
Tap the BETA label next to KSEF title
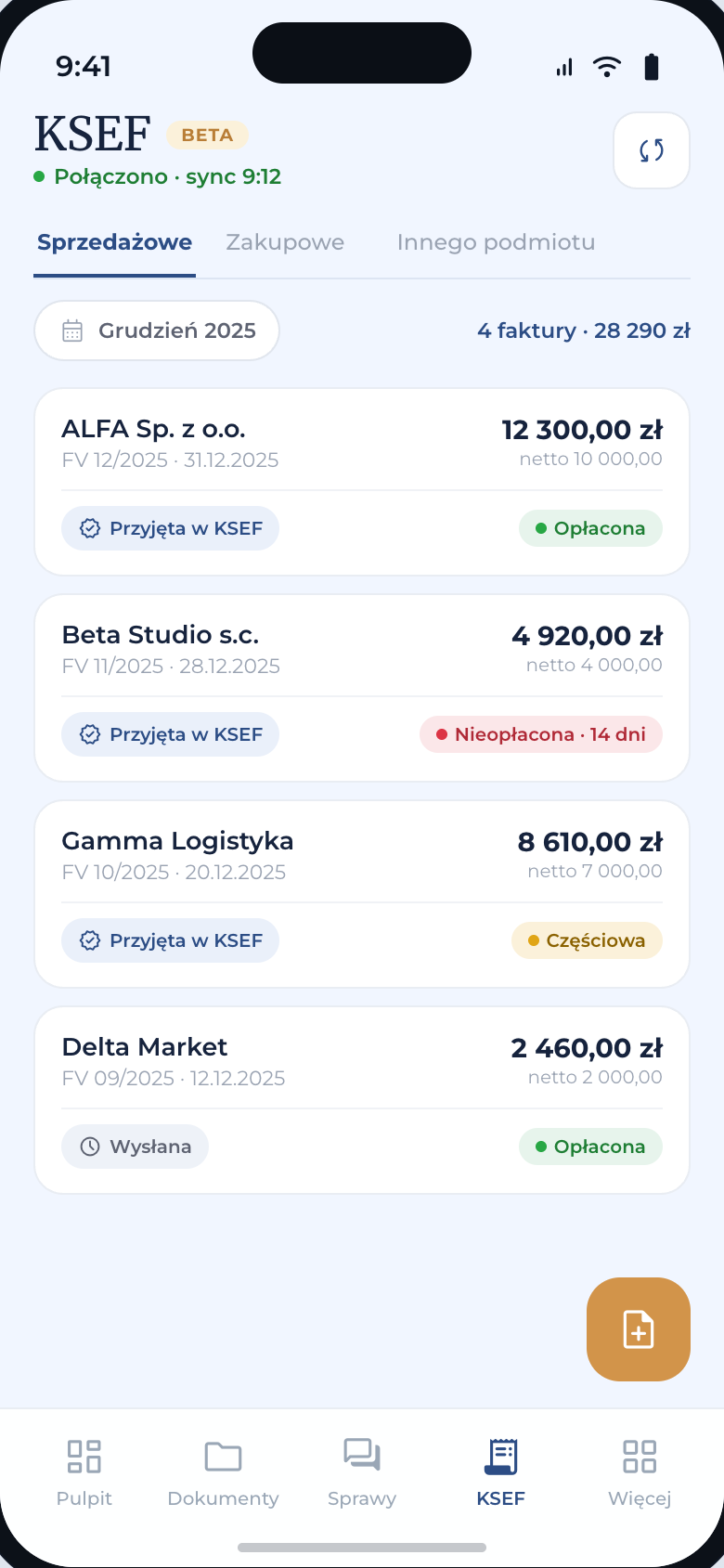click(208, 135)
